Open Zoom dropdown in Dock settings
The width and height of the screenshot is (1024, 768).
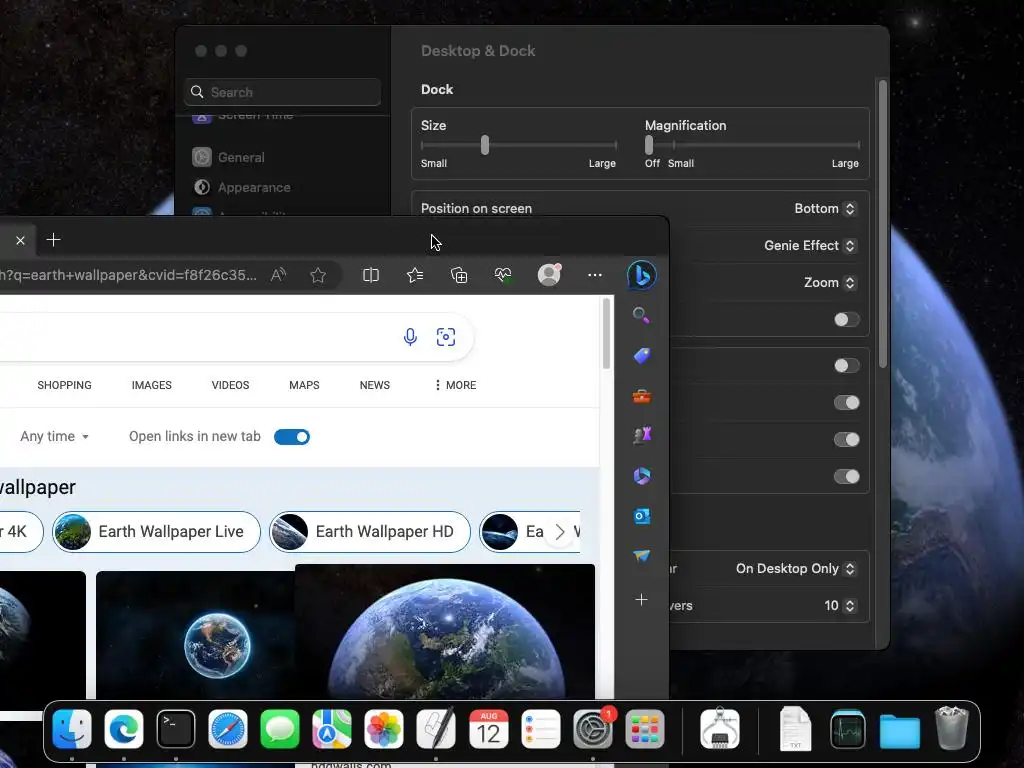pyautogui.click(x=829, y=283)
